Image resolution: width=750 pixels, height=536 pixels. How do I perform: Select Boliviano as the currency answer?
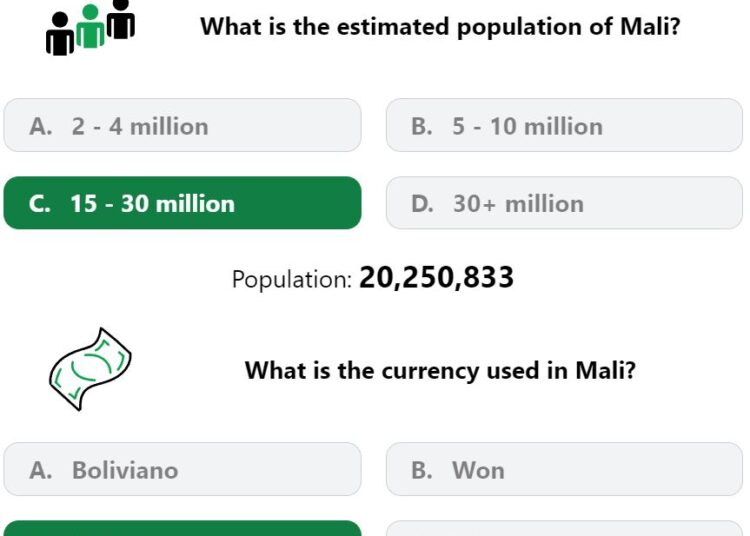pyautogui.click(x=182, y=469)
